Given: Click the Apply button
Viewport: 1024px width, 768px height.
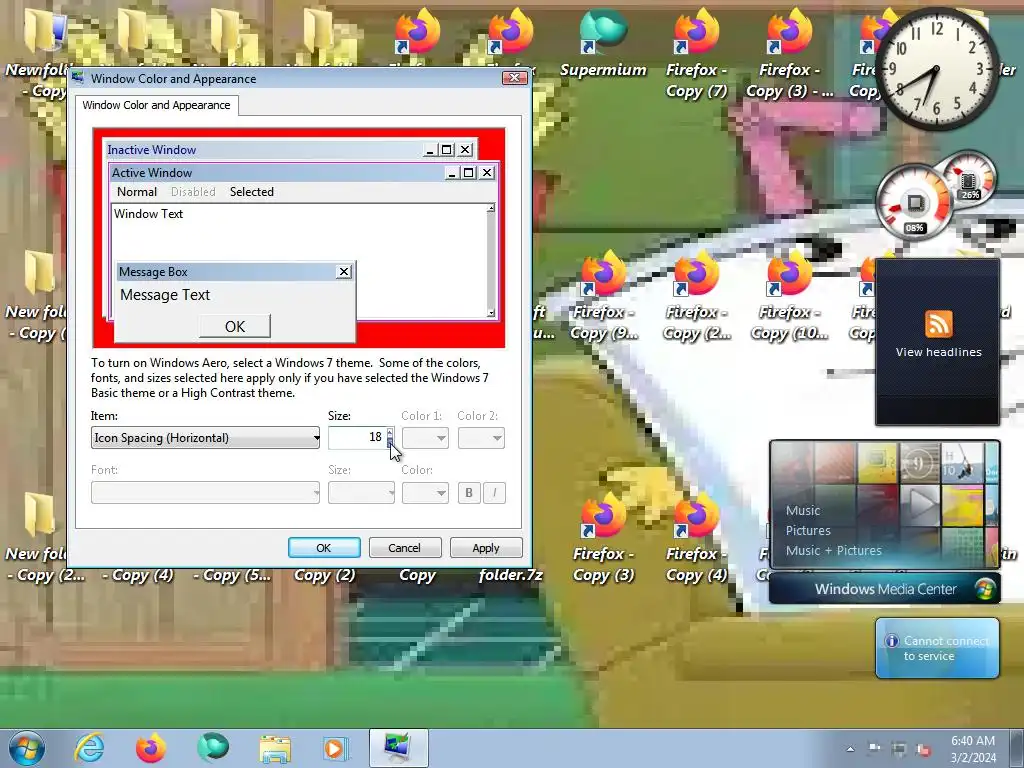Looking at the screenshot, I should tap(486, 548).
